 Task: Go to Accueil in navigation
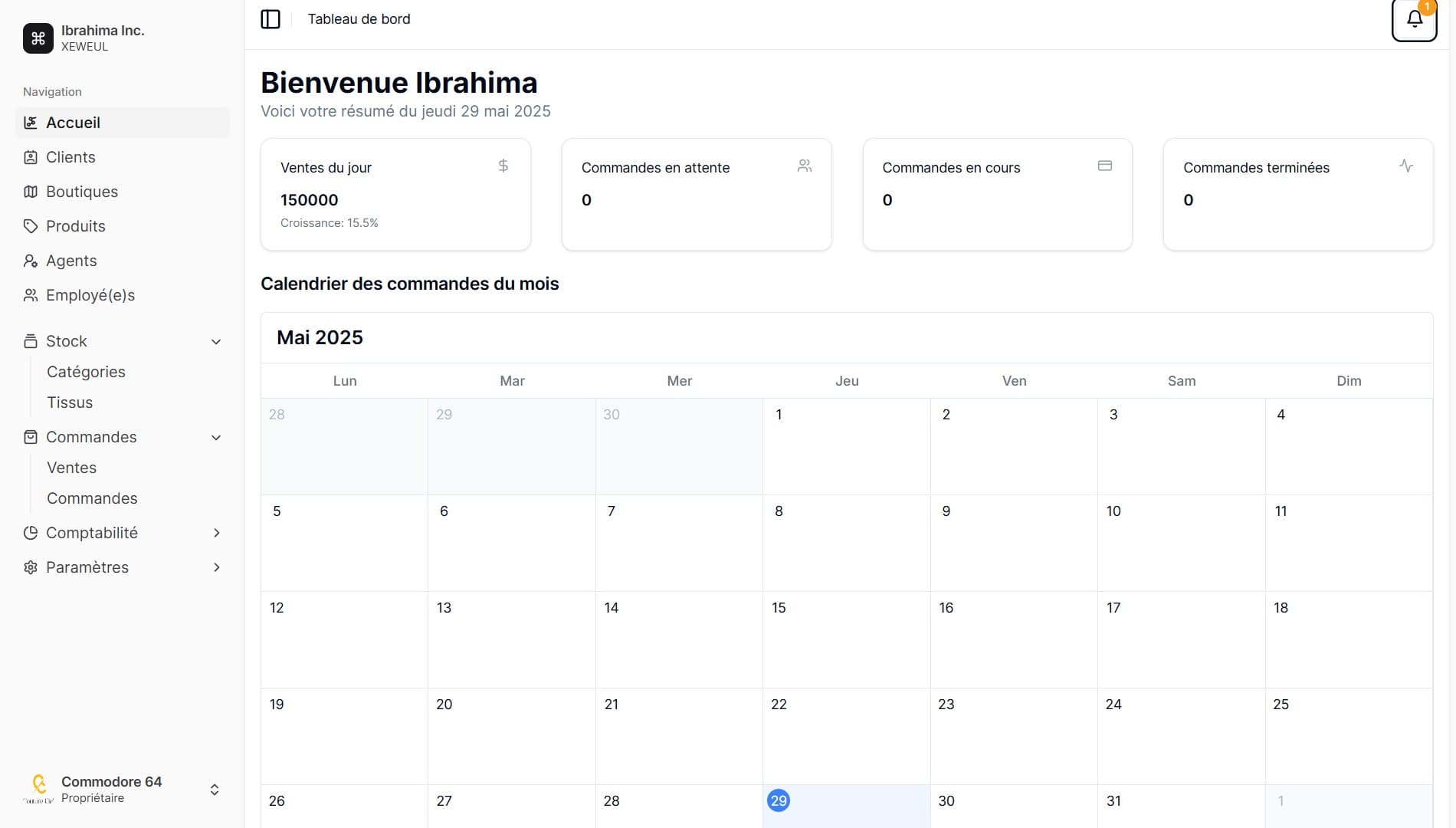coord(123,123)
